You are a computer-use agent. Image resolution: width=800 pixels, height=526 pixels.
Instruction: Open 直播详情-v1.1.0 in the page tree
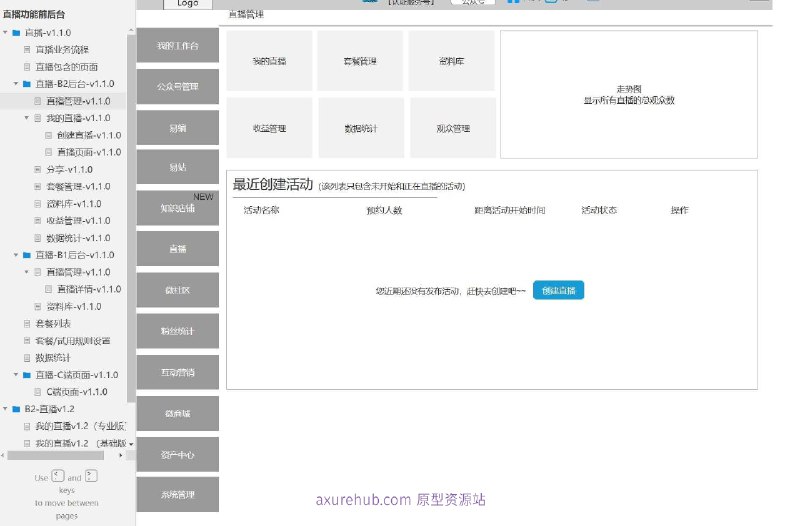coord(89,289)
